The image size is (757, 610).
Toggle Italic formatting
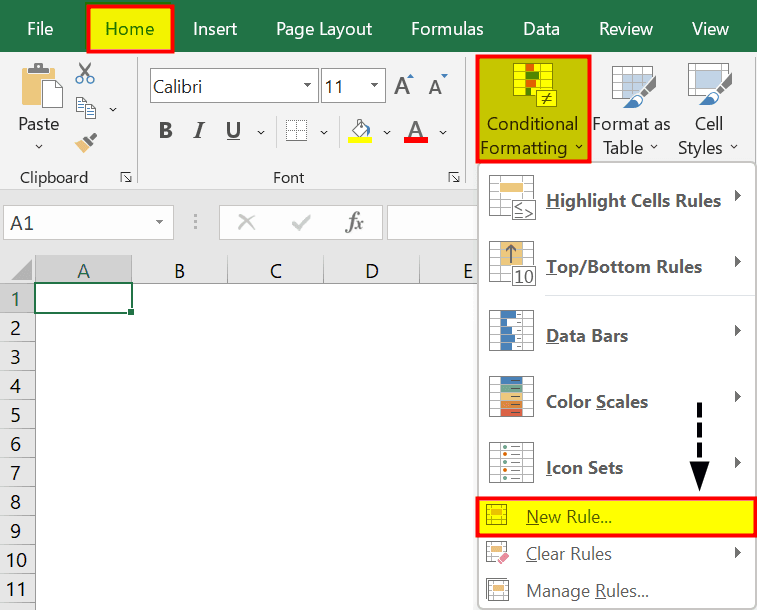click(198, 130)
